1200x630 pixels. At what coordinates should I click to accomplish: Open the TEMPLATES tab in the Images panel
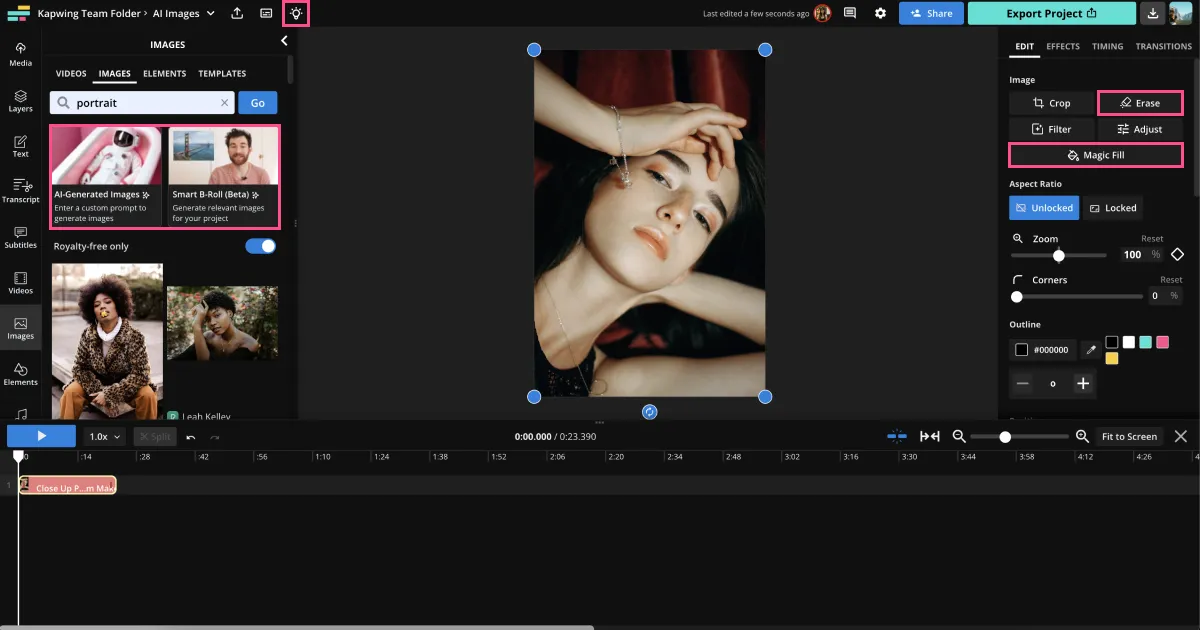[221, 73]
